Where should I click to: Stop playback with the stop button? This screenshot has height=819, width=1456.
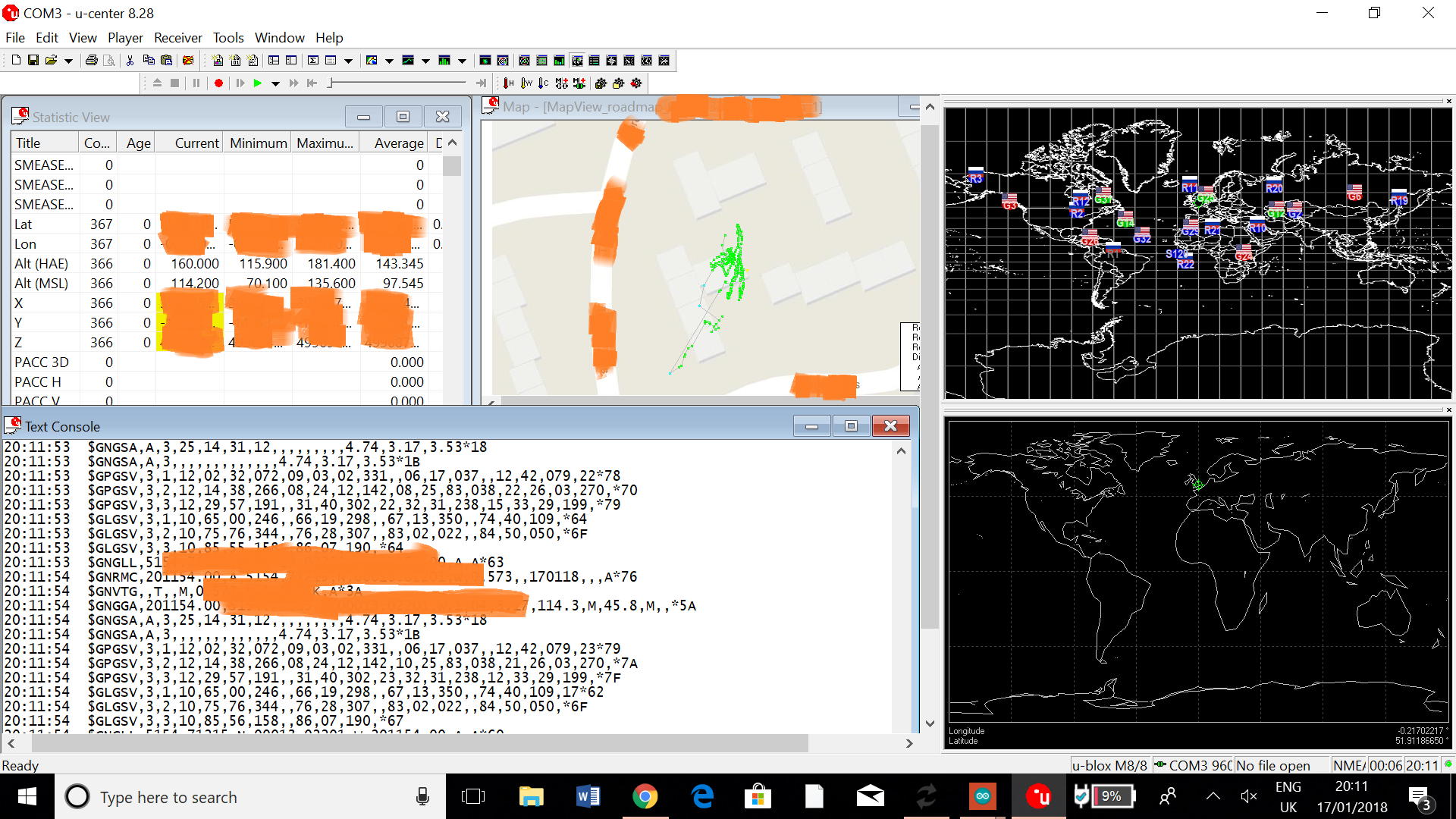pyautogui.click(x=174, y=83)
